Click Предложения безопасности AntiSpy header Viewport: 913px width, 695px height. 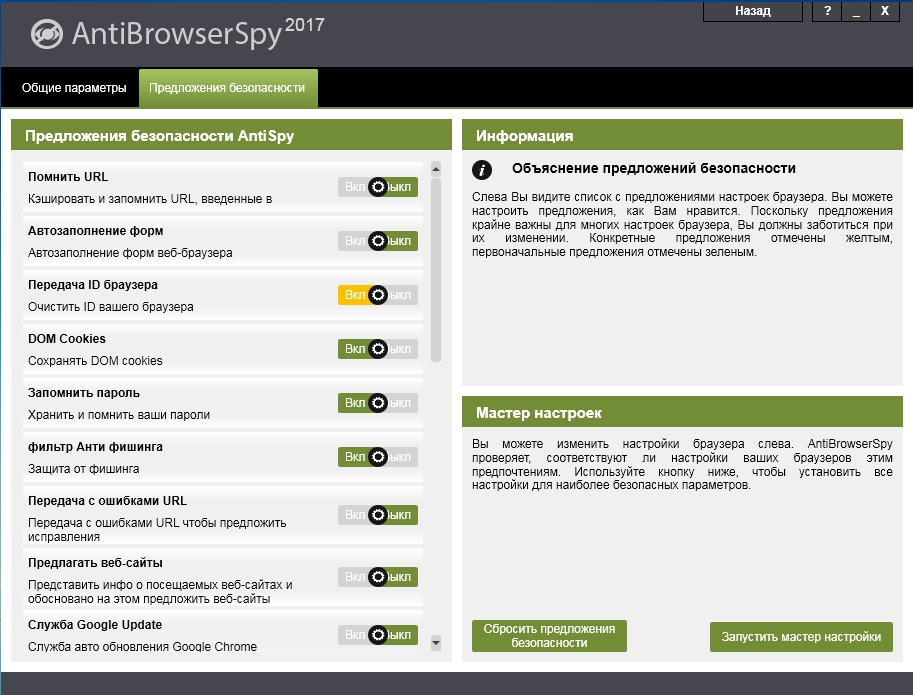point(231,135)
